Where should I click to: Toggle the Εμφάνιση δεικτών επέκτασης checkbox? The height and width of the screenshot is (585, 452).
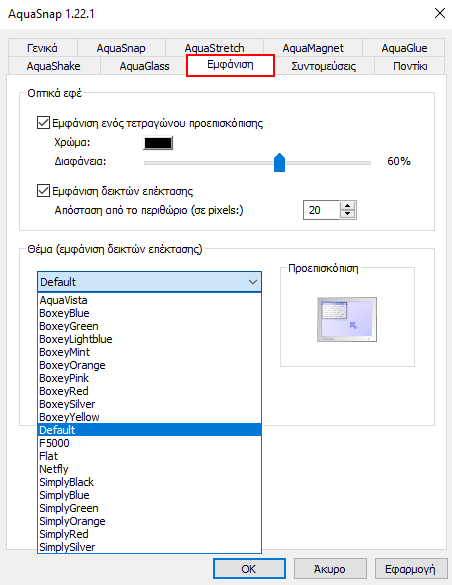coord(43,191)
